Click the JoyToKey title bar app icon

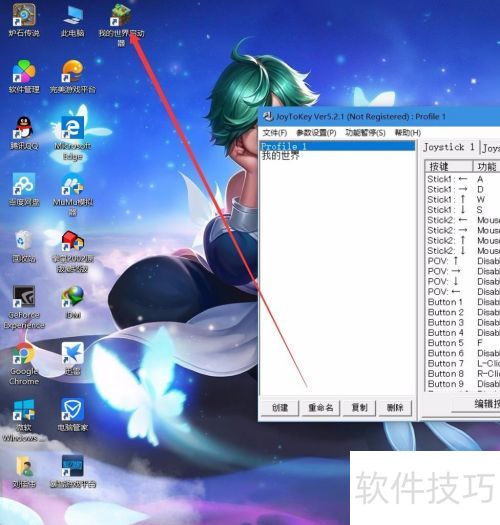coord(268,117)
